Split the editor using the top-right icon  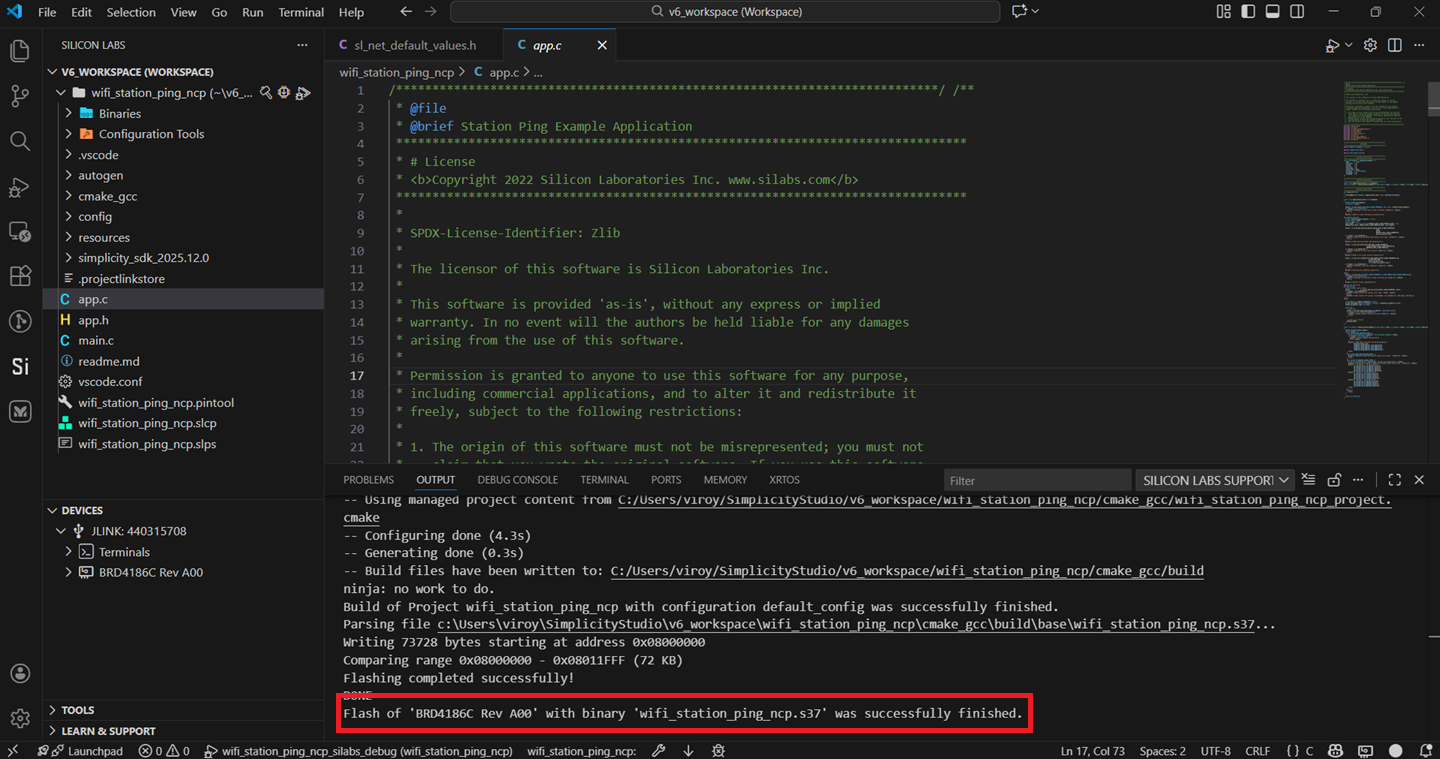(1394, 44)
